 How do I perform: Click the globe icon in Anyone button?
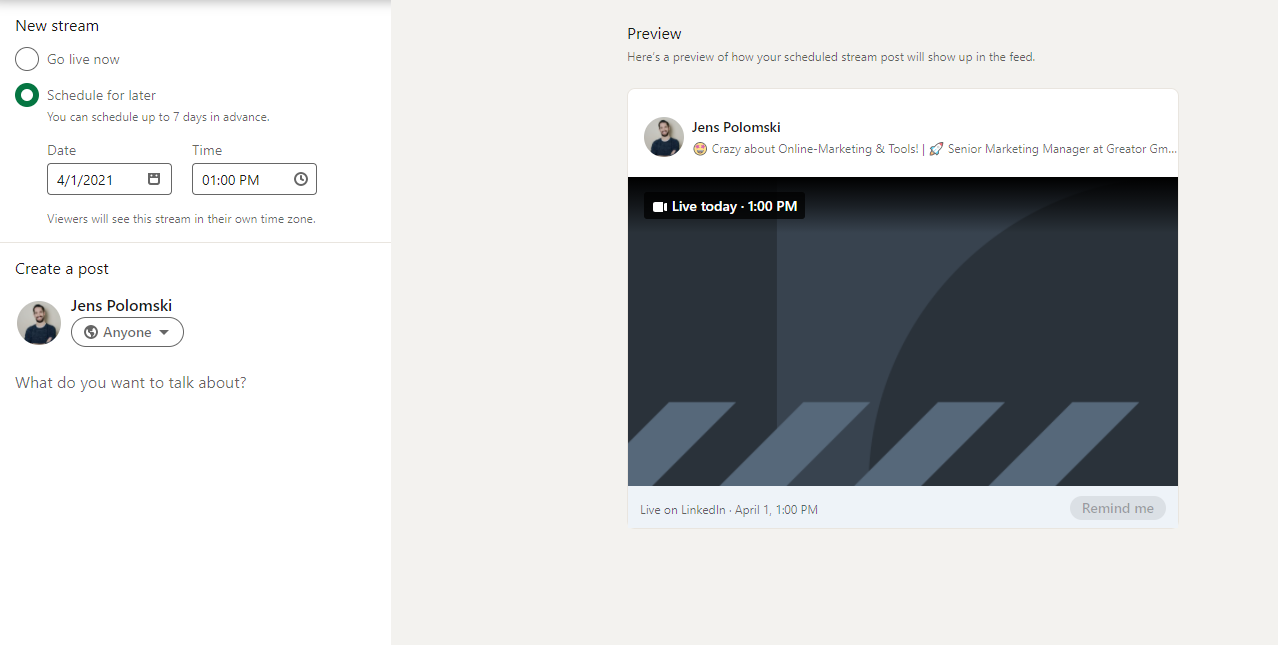(x=91, y=332)
